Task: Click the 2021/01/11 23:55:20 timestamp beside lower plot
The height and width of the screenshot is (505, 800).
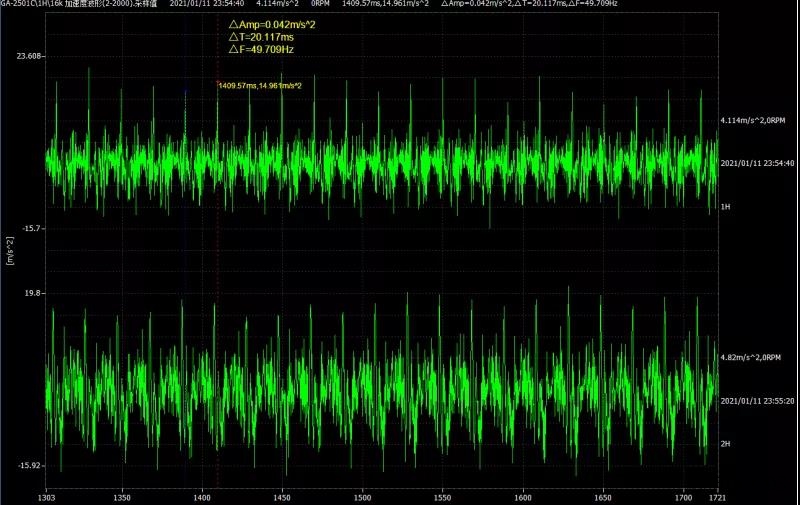Action: [757, 400]
